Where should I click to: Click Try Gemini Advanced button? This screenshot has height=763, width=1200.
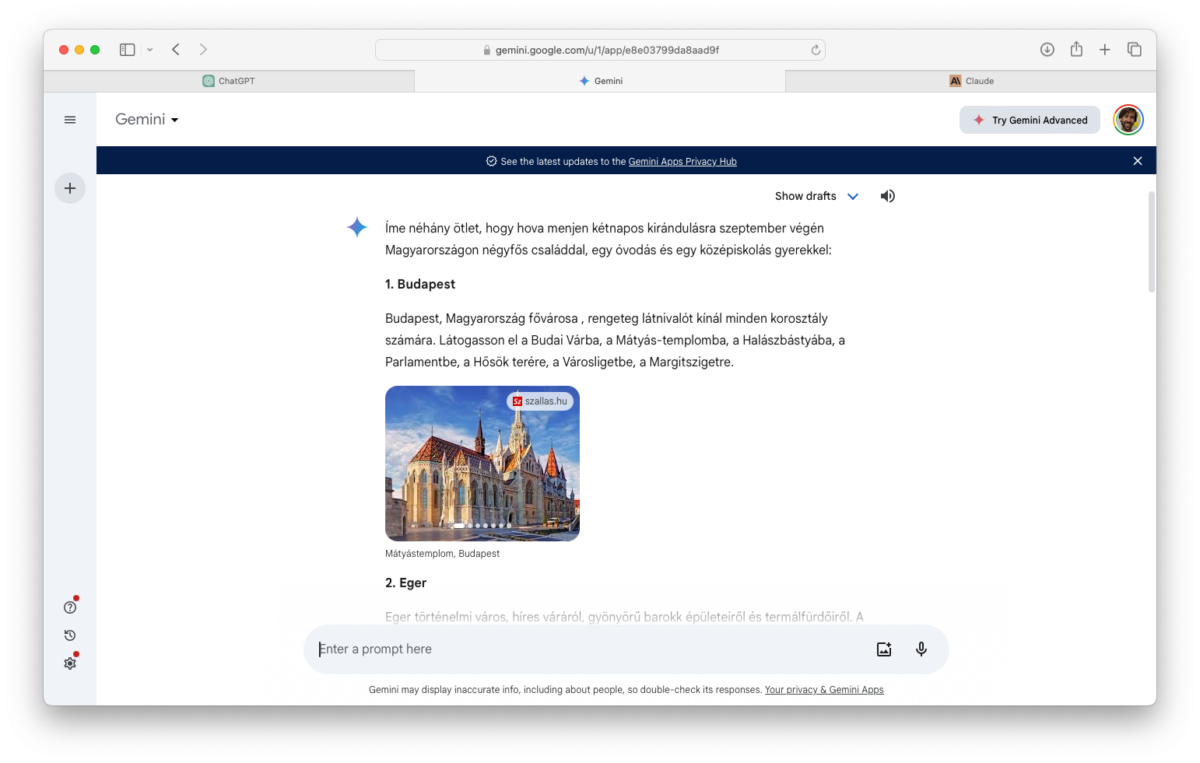tap(1030, 120)
